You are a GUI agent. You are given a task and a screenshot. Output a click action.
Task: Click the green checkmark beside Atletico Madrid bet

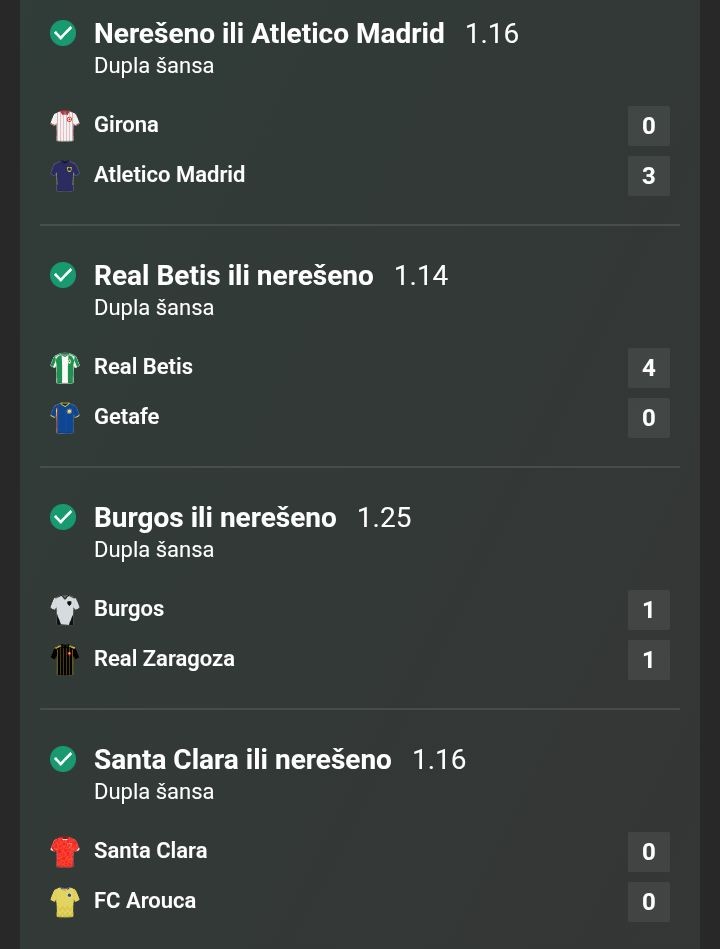click(63, 34)
